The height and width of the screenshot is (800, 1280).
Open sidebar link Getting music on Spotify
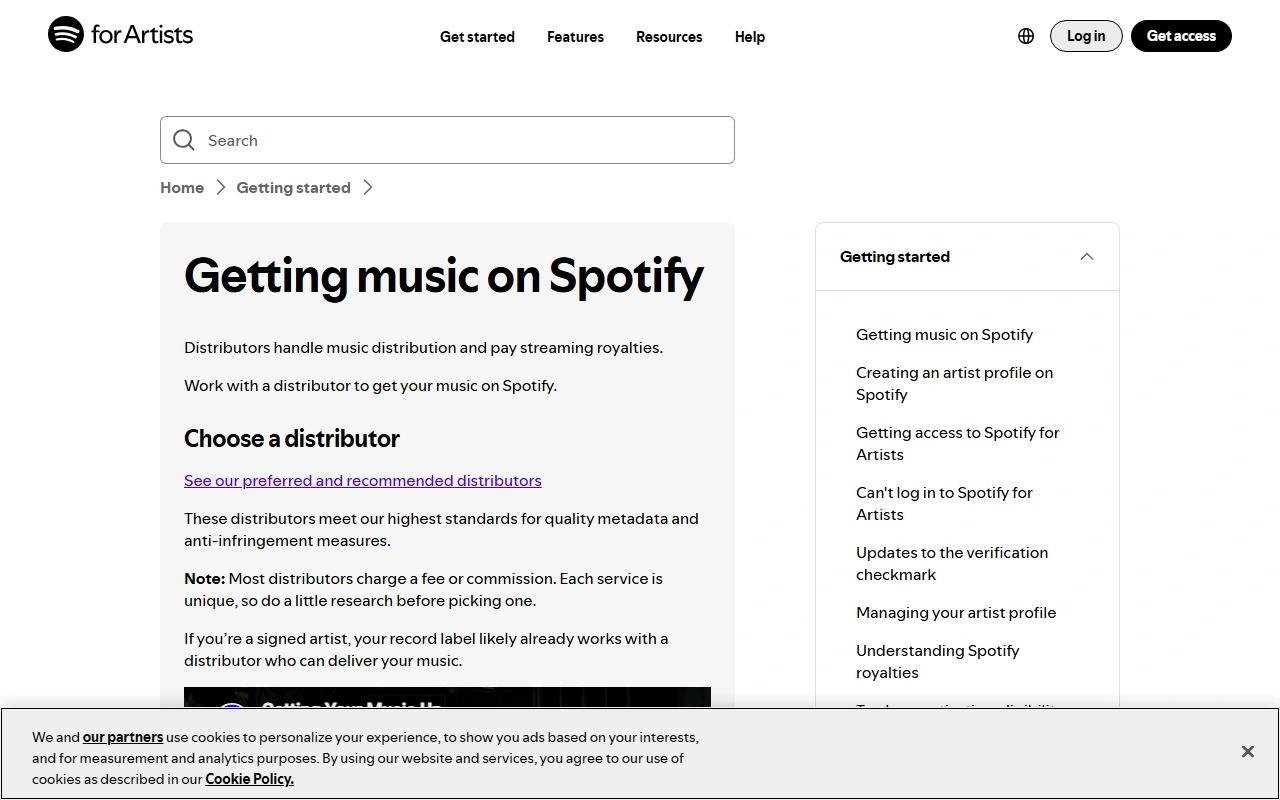coord(944,335)
